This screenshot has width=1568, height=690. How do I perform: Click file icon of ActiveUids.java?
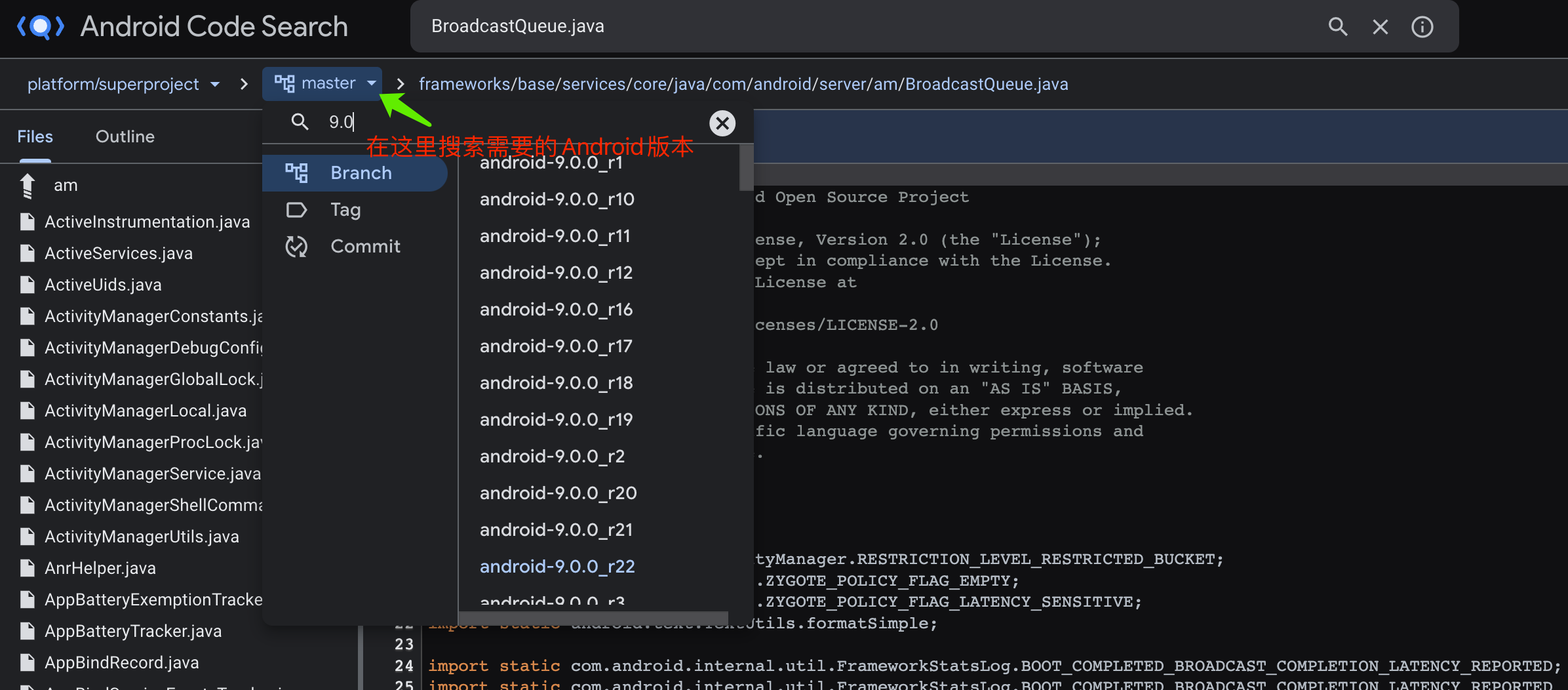tap(28, 285)
